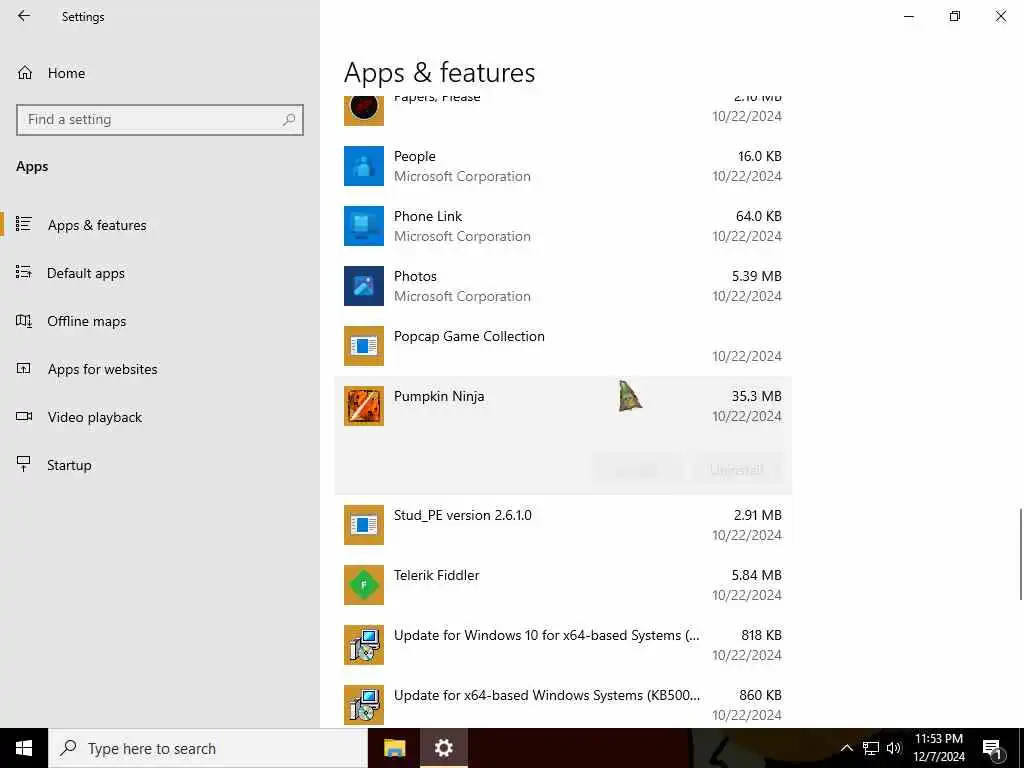Select the Phone Link app entry
Image resolution: width=1024 pixels, height=768 pixels.
pos(563,226)
